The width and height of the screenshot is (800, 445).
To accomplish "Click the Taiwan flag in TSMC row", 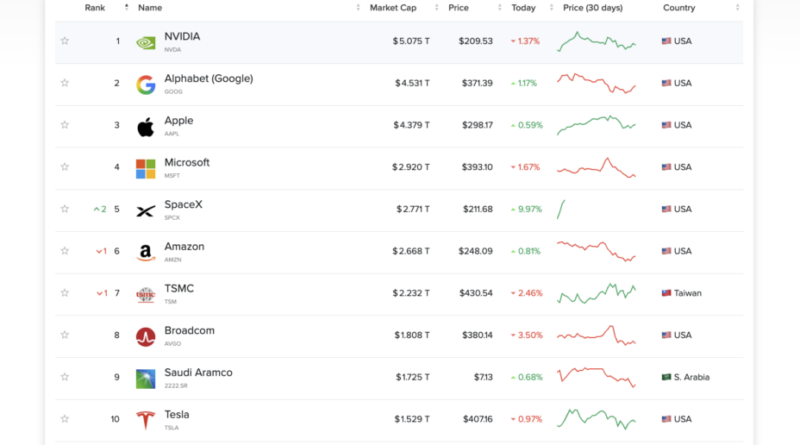I will 666,293.
